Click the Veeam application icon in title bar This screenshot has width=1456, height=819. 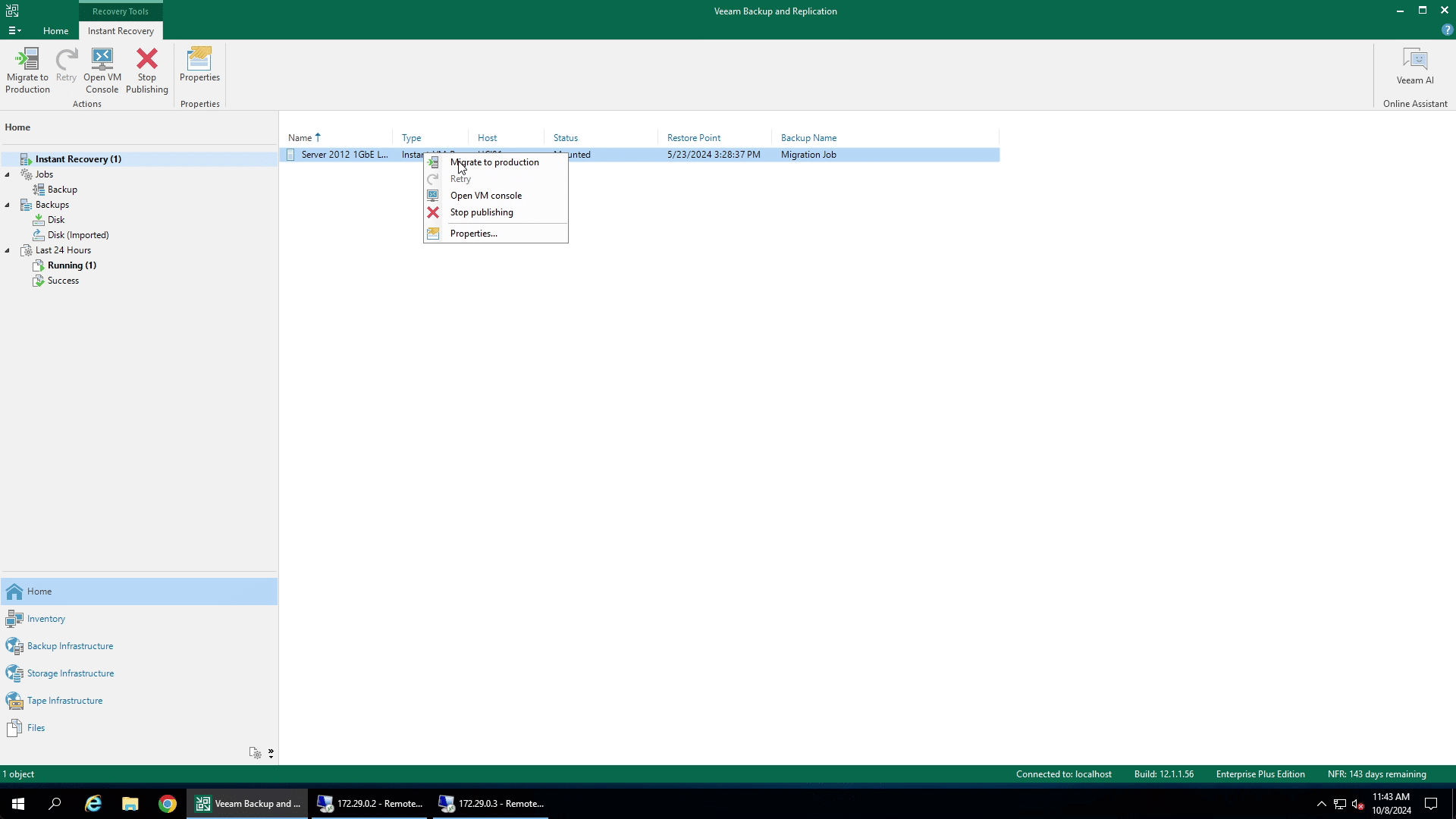tap(12, 11)
